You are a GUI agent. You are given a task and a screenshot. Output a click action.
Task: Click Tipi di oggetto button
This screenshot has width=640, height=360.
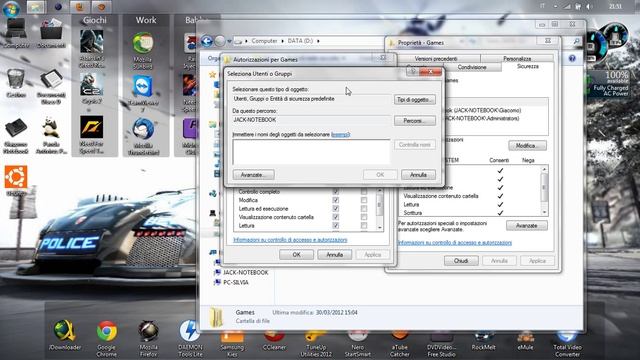tap(415, 100)
